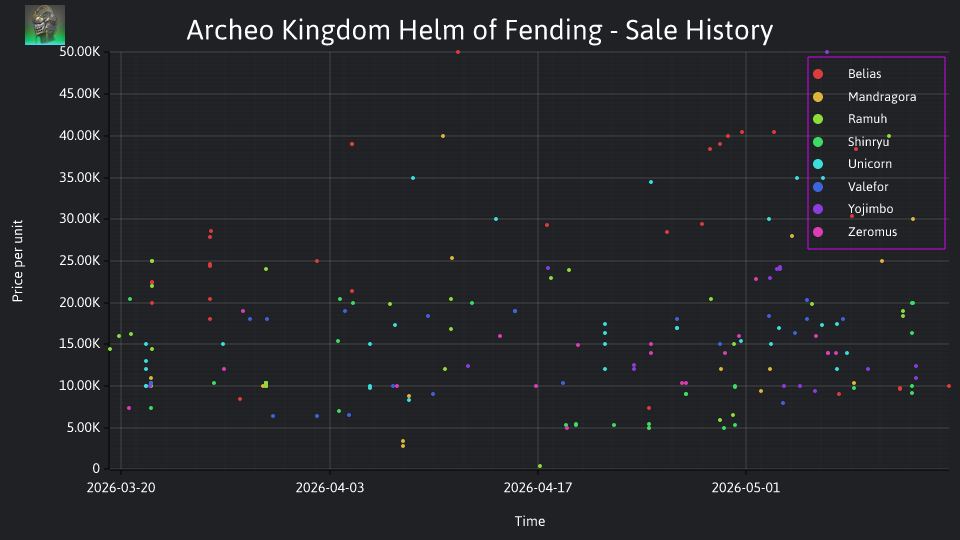
Task: Toggle Belias series in legend
Action: 864,74
